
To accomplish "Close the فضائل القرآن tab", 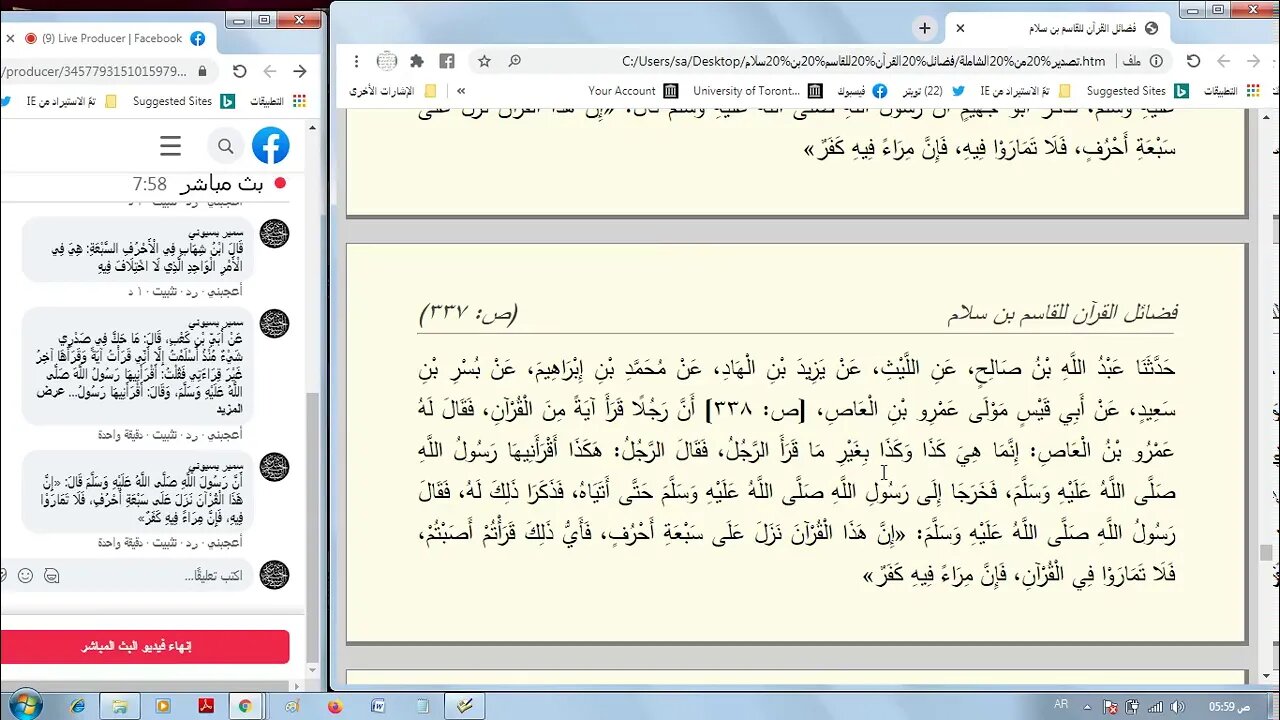I will (961, 28).
